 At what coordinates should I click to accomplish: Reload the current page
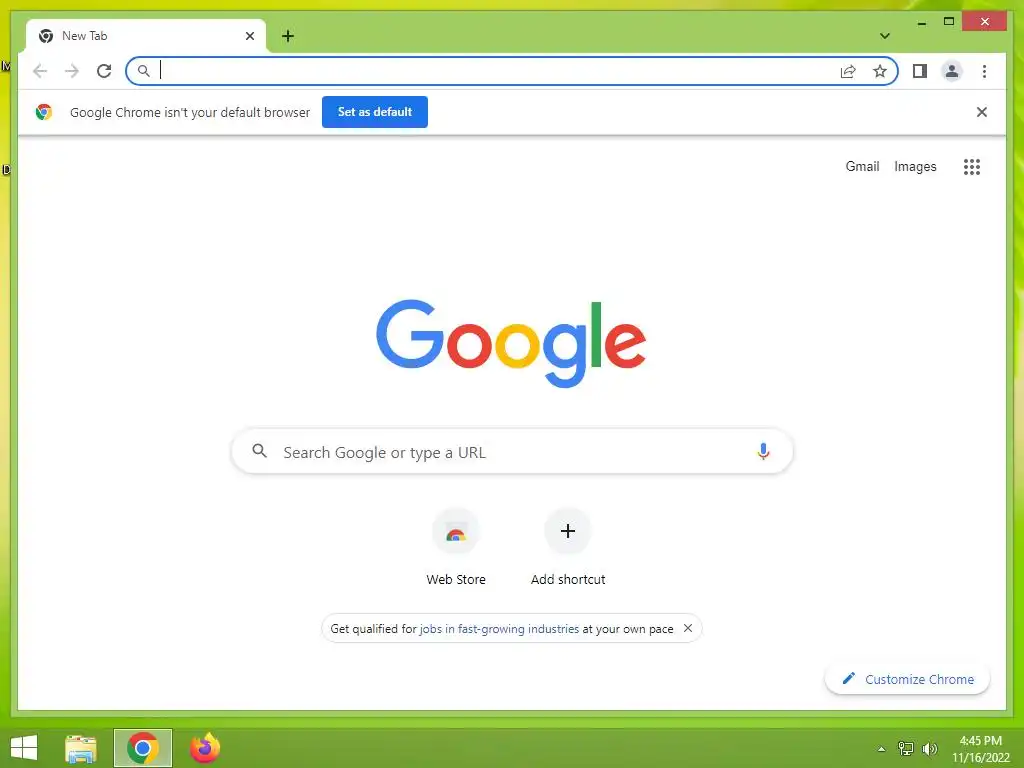tap(104, 71)
